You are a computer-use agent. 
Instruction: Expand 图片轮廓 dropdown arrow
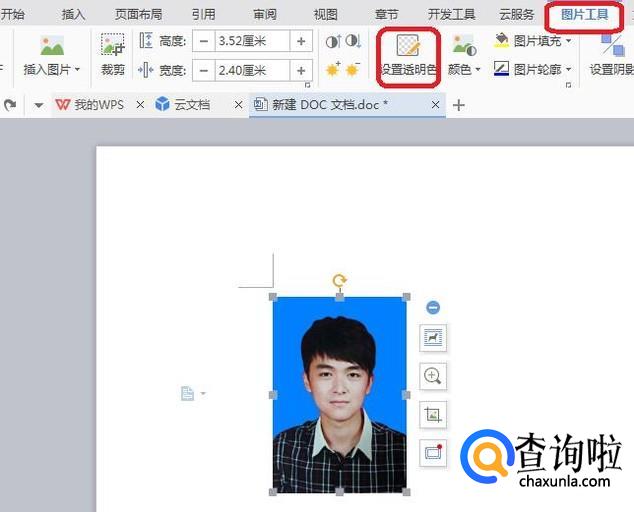[568, 69]
